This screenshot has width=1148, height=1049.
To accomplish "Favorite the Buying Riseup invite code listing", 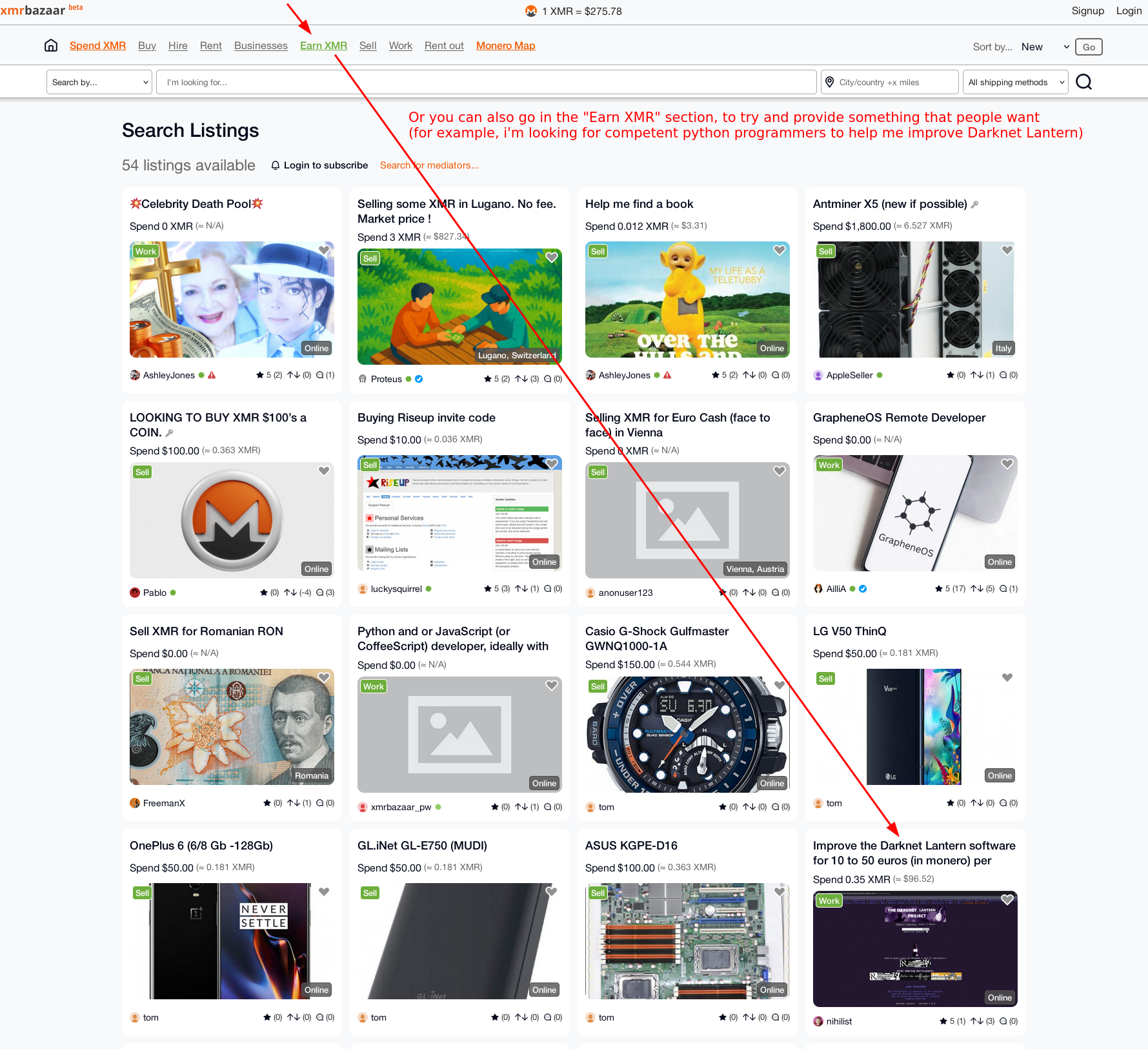I will [552, 464].
